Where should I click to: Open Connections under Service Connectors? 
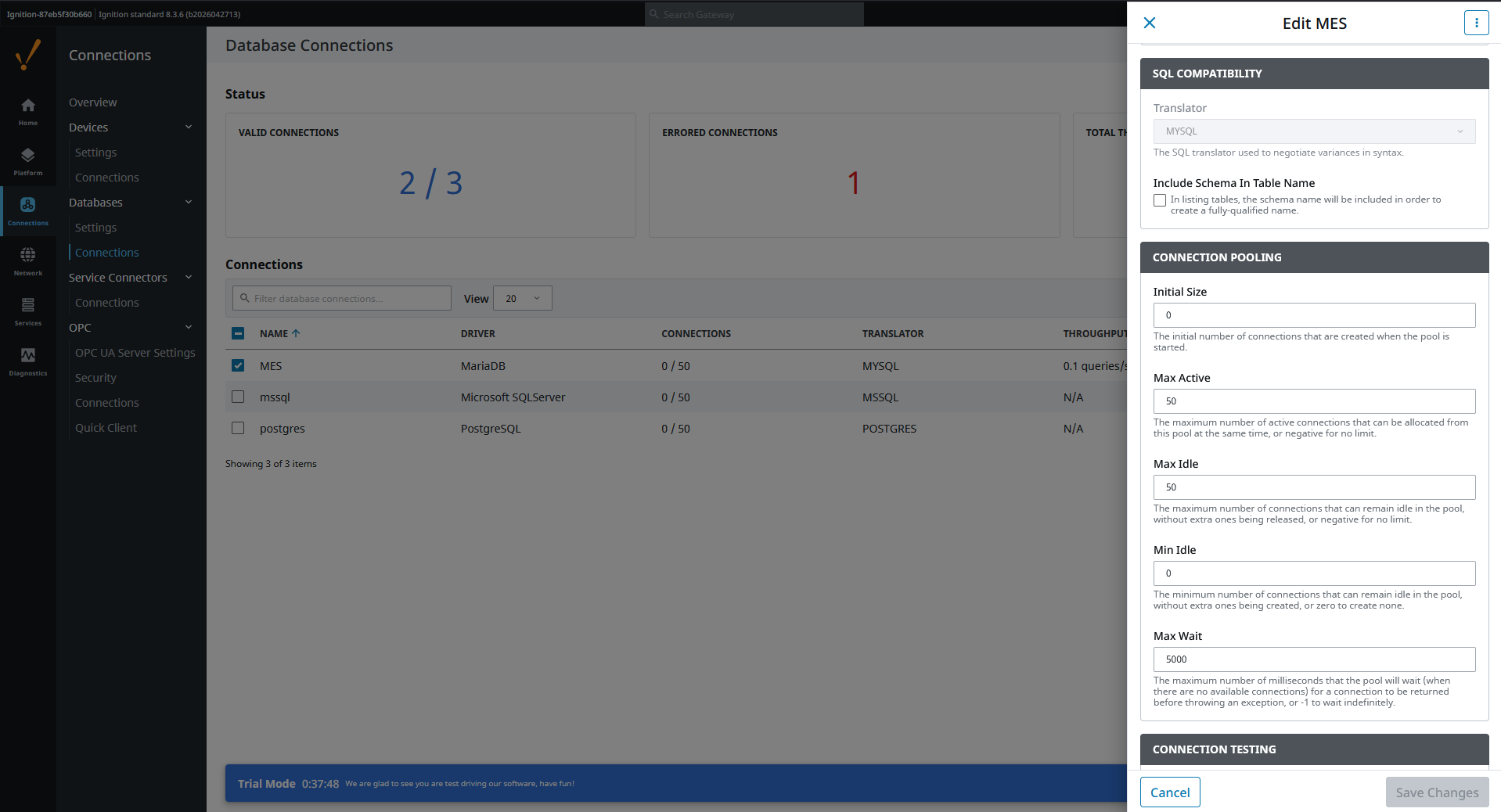106,303
